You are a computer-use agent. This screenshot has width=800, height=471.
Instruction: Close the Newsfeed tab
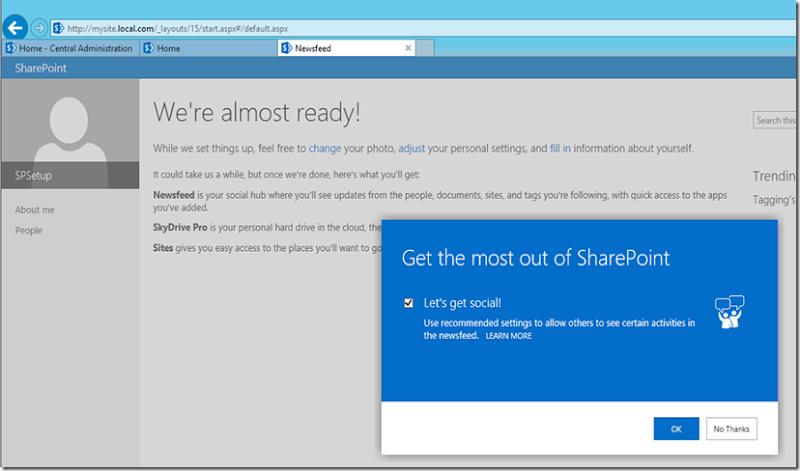click(408, 48)
